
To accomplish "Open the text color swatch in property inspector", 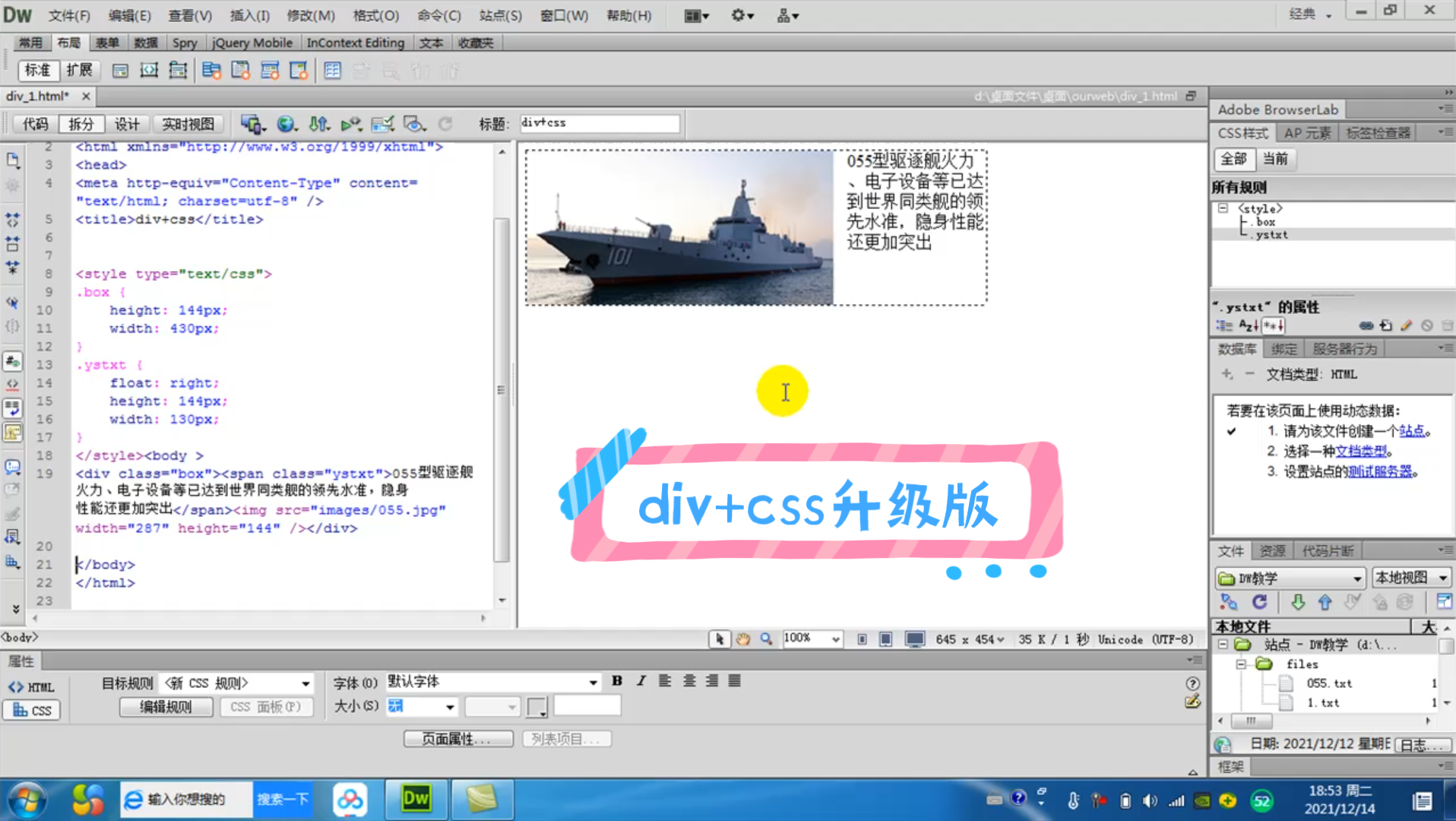I will pos(537,706).
